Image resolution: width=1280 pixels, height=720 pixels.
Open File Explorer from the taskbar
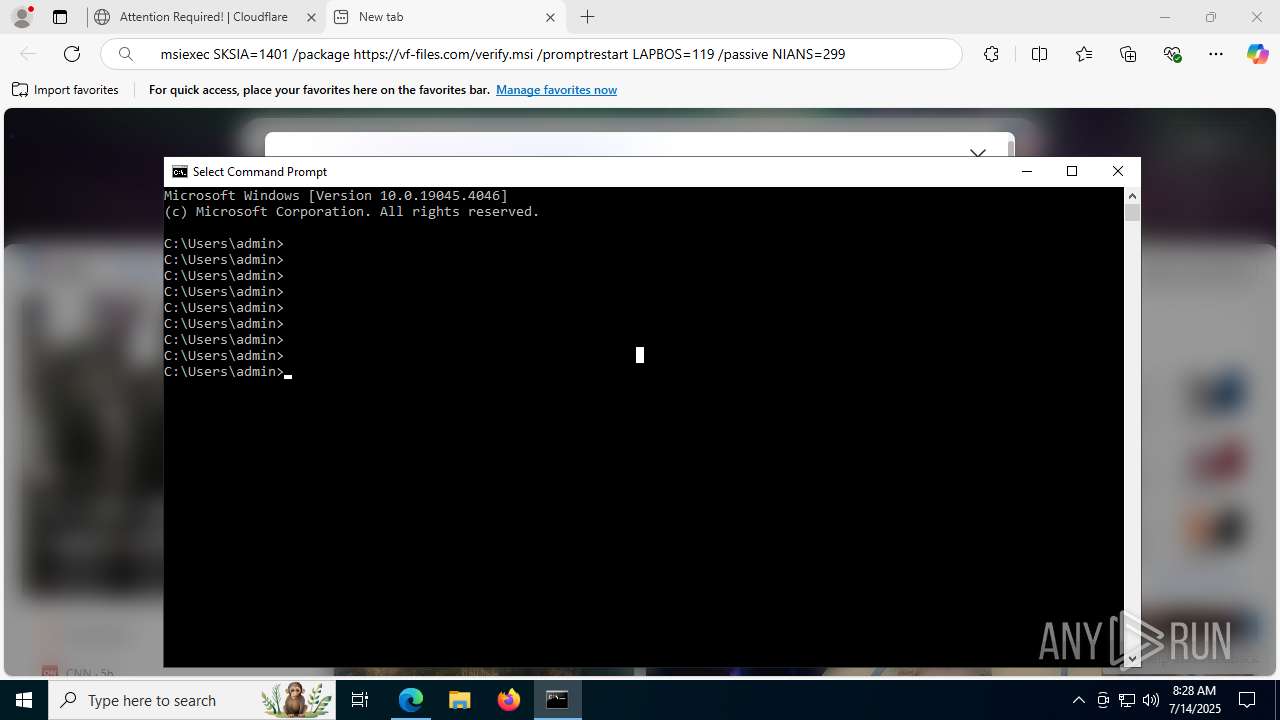[x=460, y=700]
